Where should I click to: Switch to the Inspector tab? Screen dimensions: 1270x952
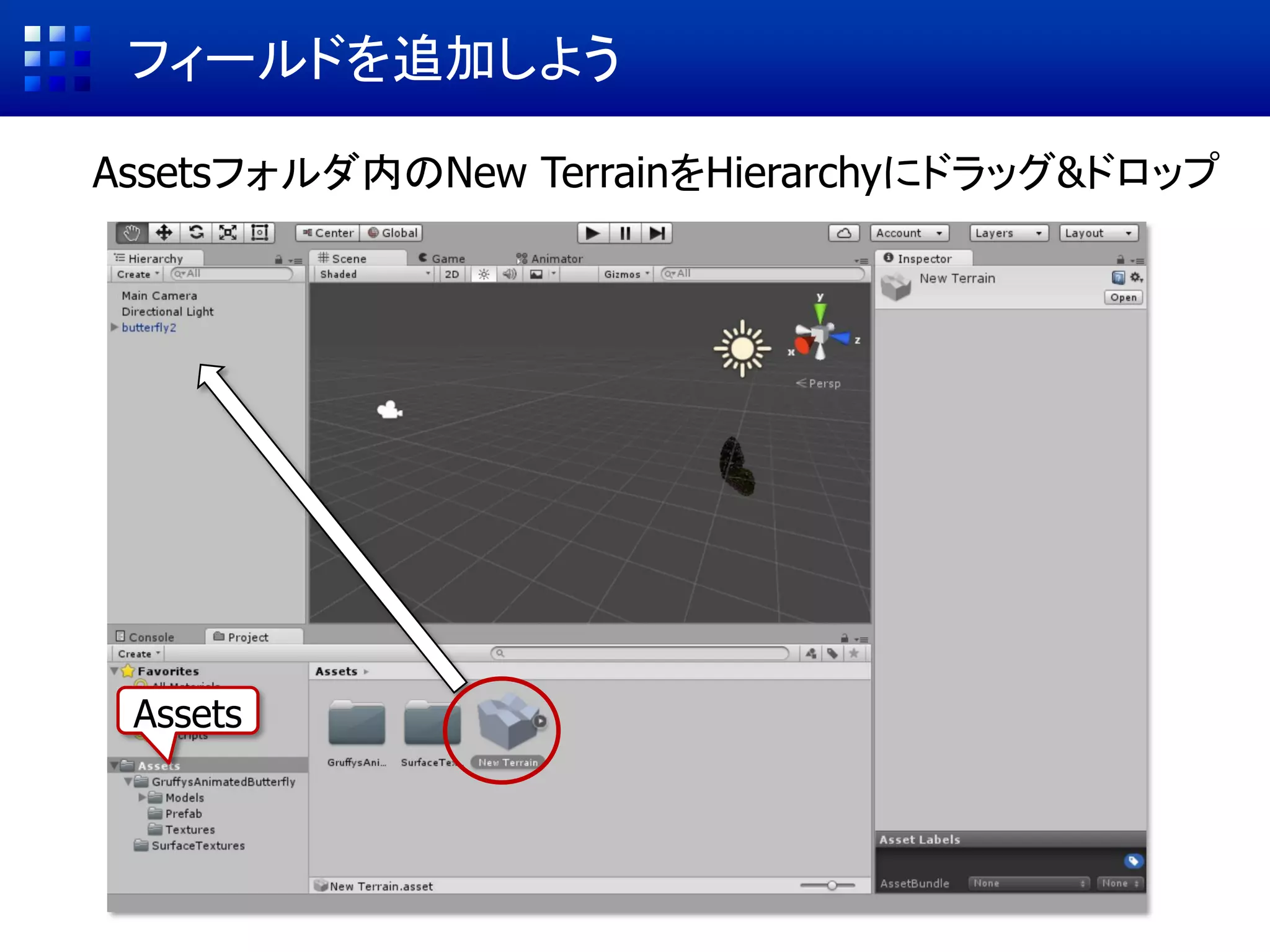pyautogui.click(x=923, y=258)
